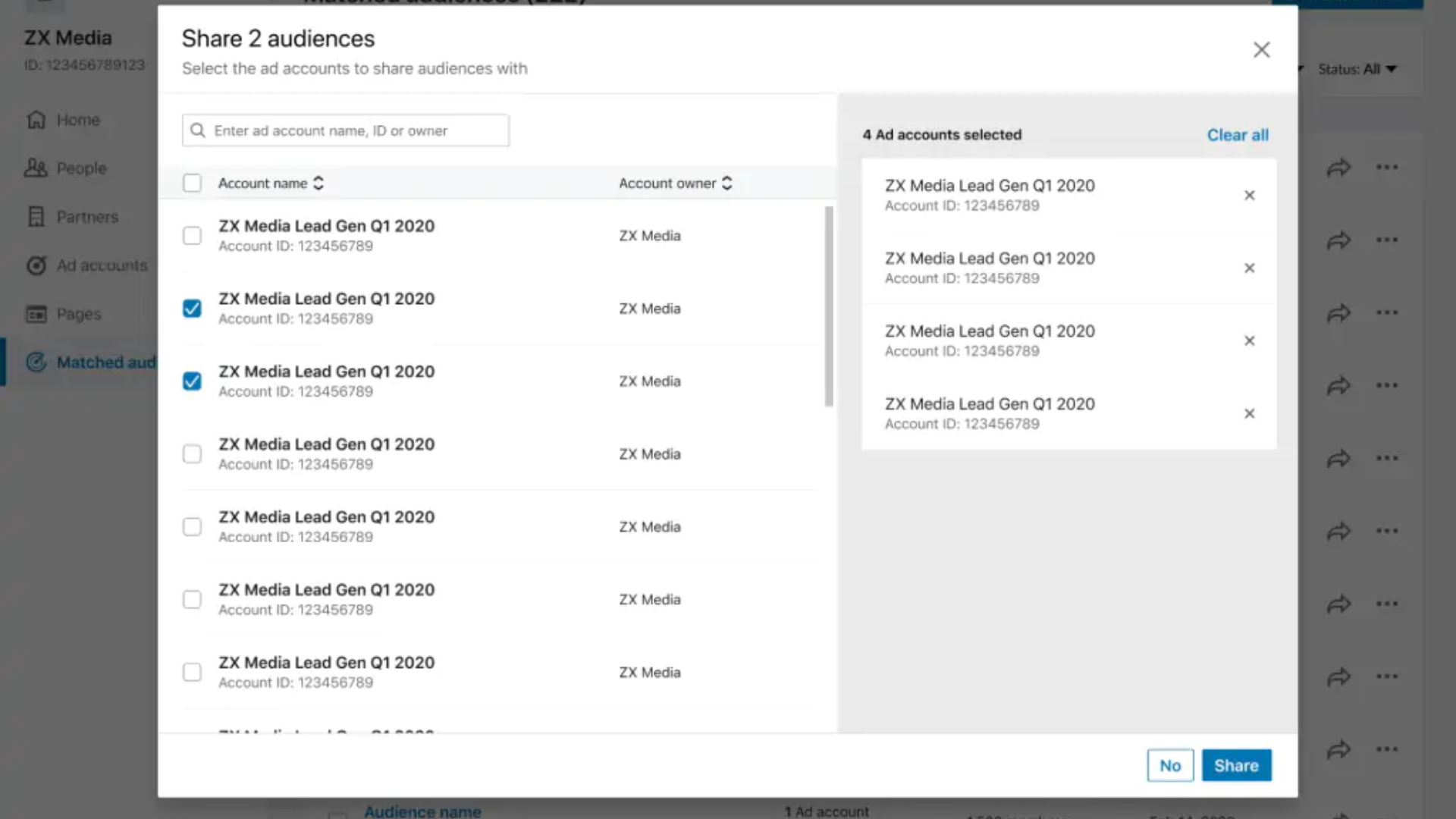Remove first selected ad account with X
Viewport: 1456px width, 819px height.
[x=1249, y=196]
